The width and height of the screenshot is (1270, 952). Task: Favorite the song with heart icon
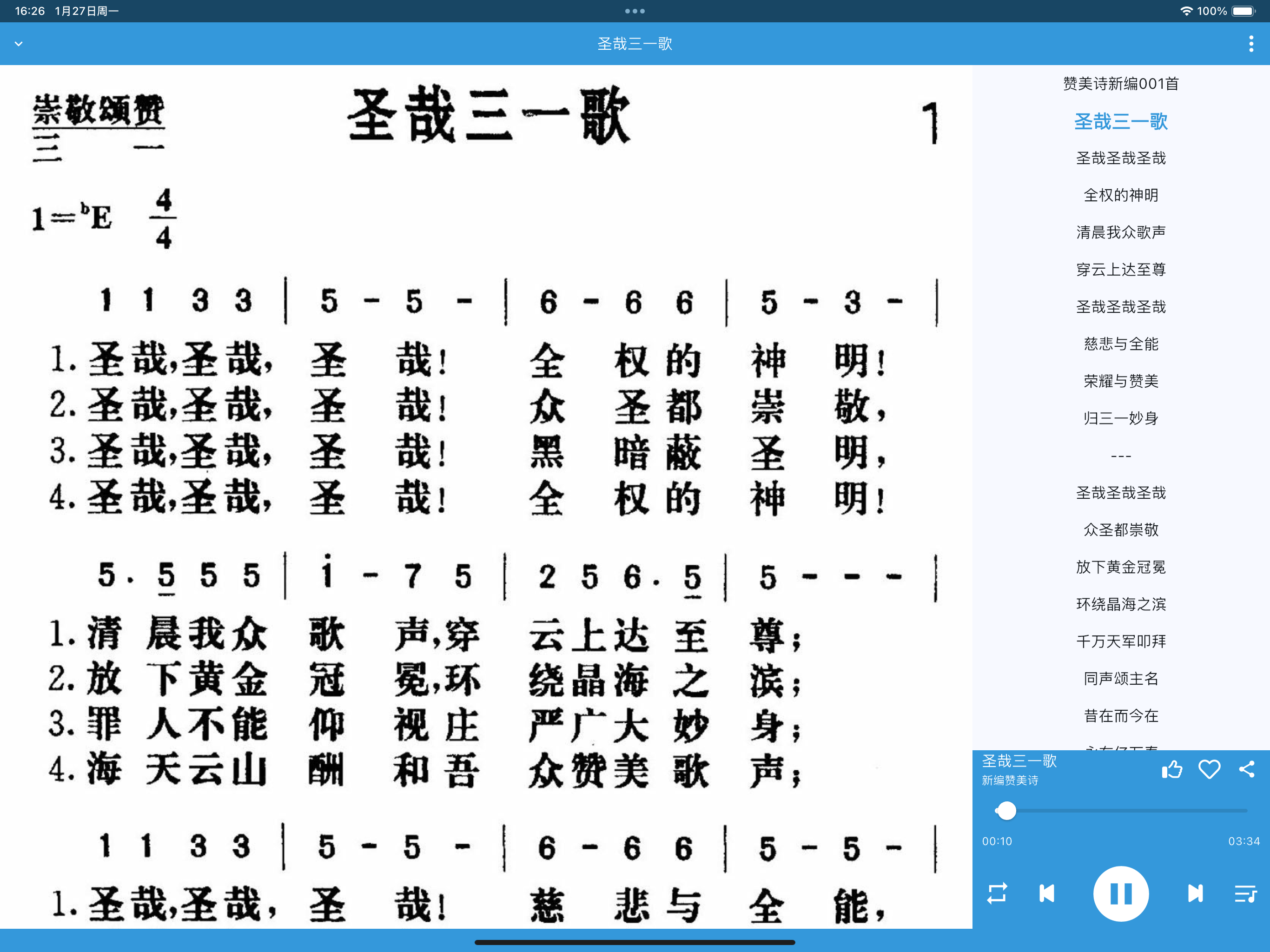pyautogui.click(x=1209, y=769)
